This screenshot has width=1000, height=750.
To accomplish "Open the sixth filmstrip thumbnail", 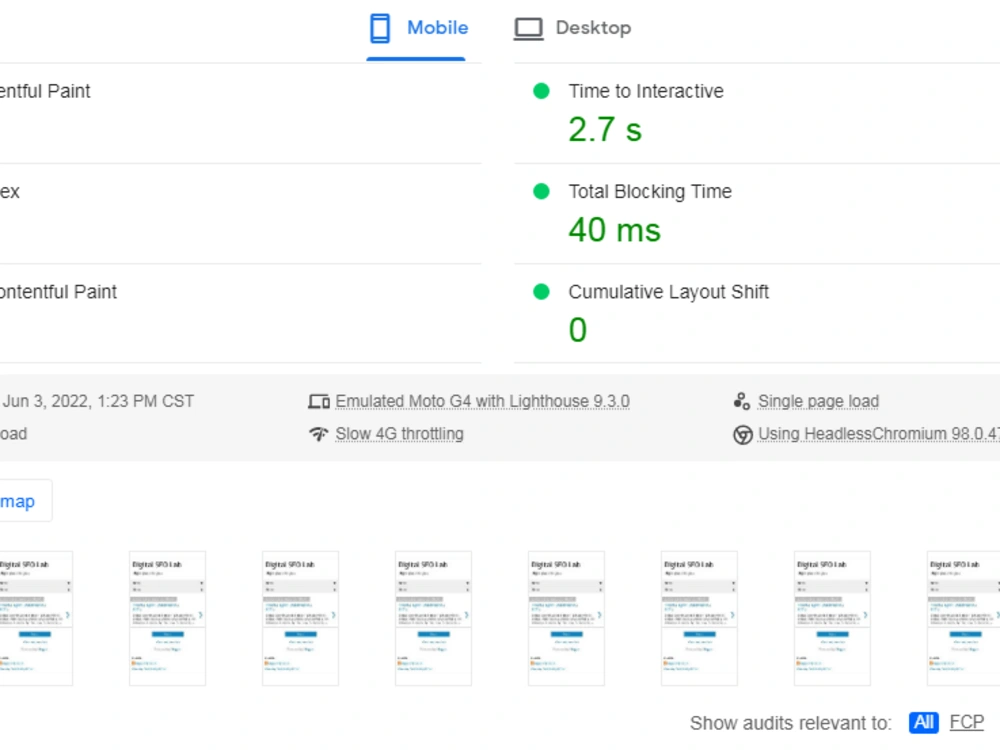I will [700, 619].
